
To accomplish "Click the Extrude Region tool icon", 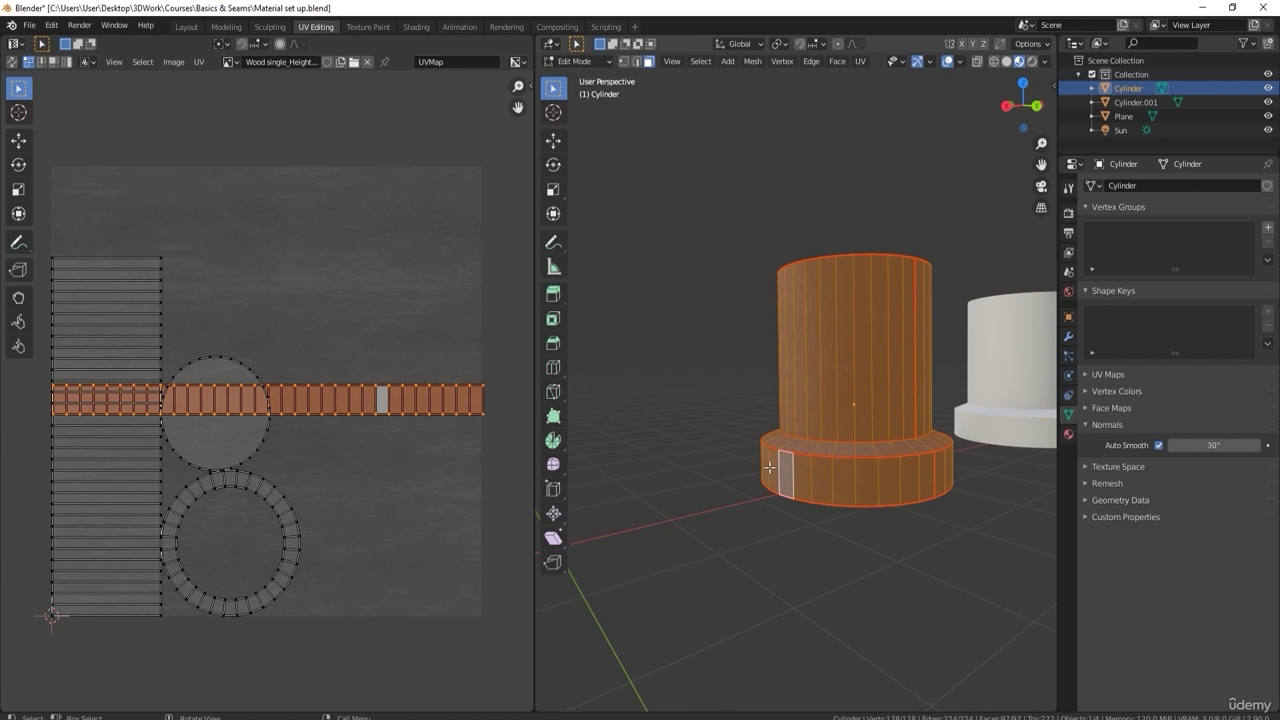I will coord(553,294).
